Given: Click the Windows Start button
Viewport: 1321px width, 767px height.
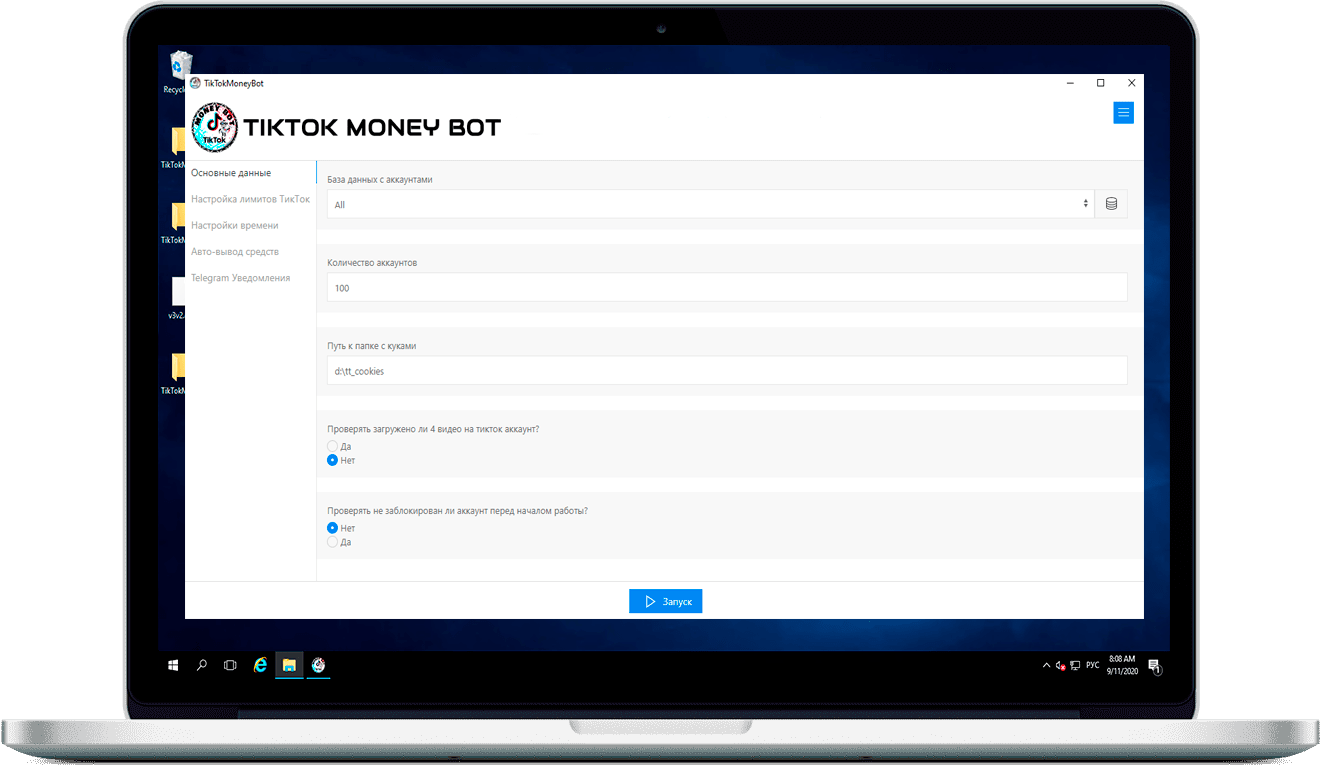Looking at the screenshot, I should (173, 664).
